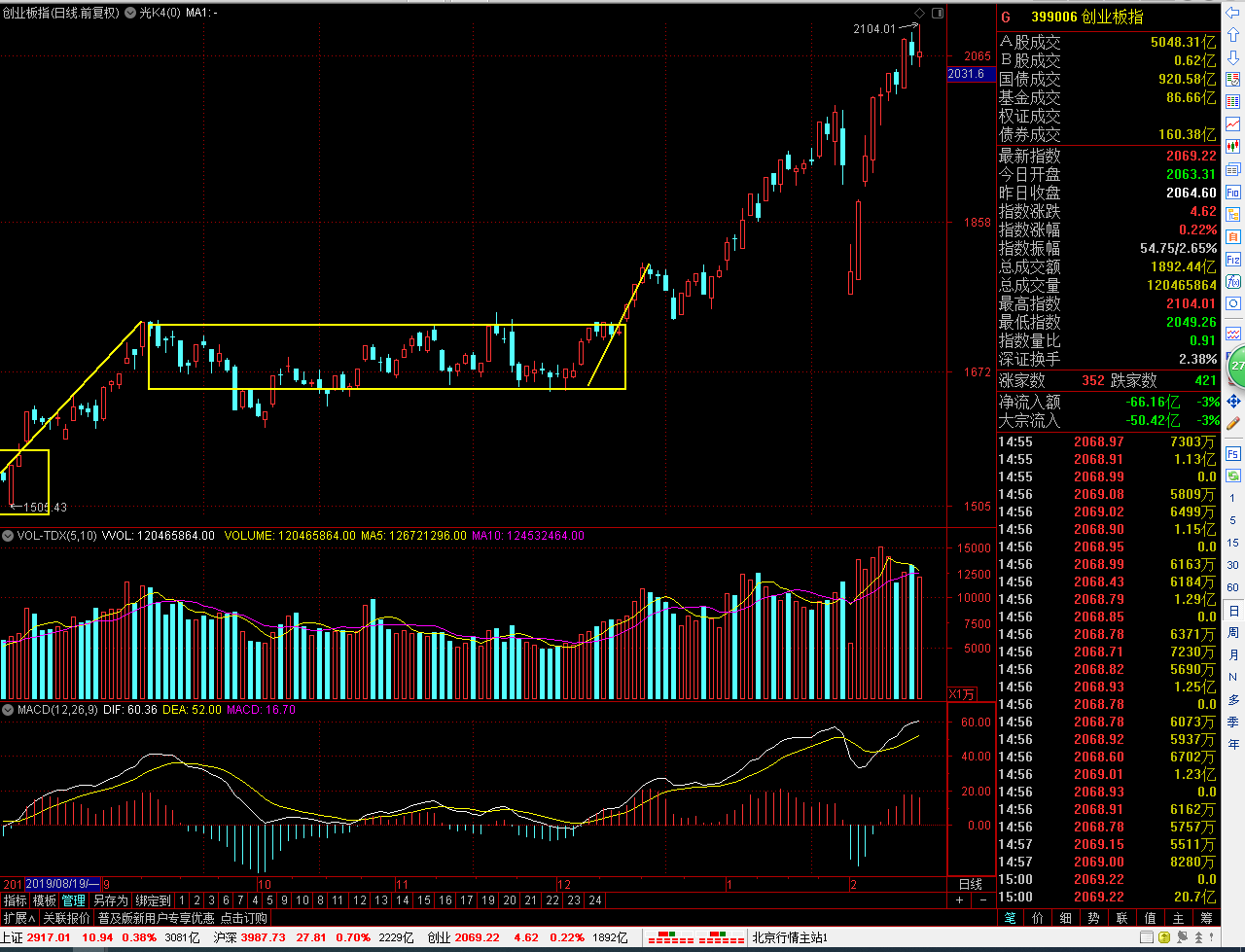The width and height of the screenshot is (1245, 952).
Task: Switch to the 笔 tick tab
Action: pos(1011,917)
